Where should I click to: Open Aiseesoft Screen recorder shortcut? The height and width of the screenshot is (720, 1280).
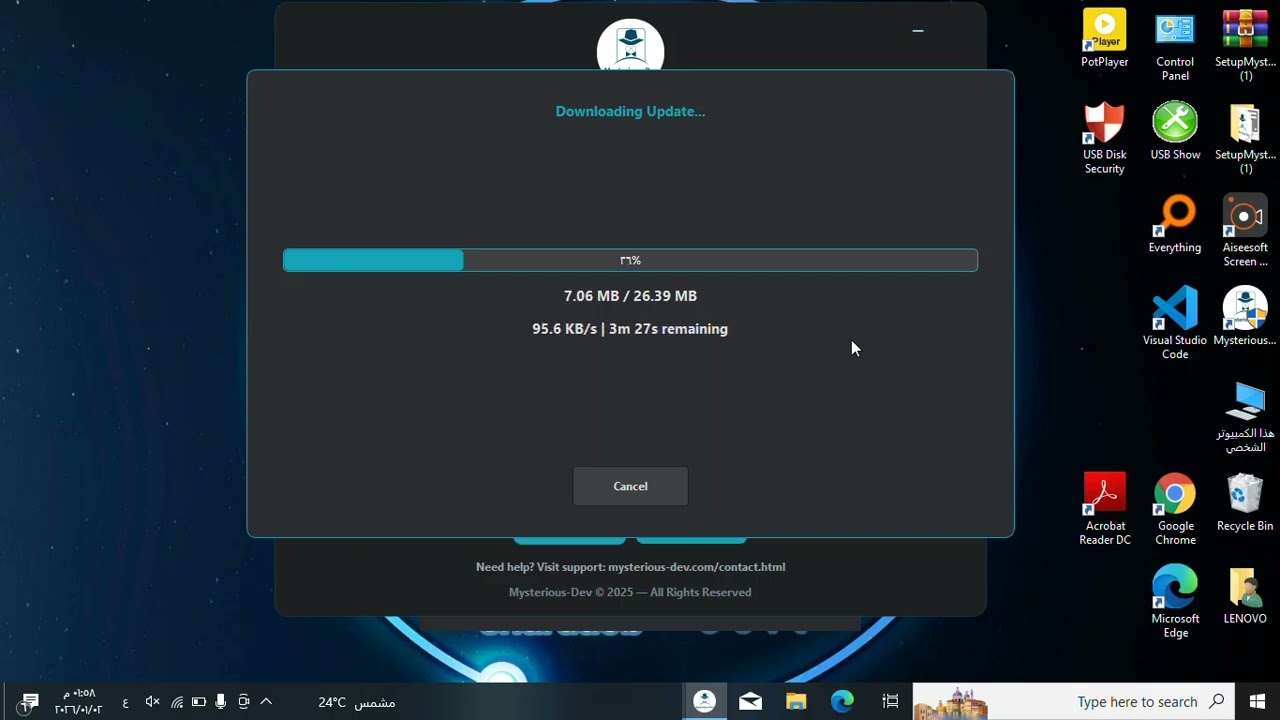pos(1245,231)
